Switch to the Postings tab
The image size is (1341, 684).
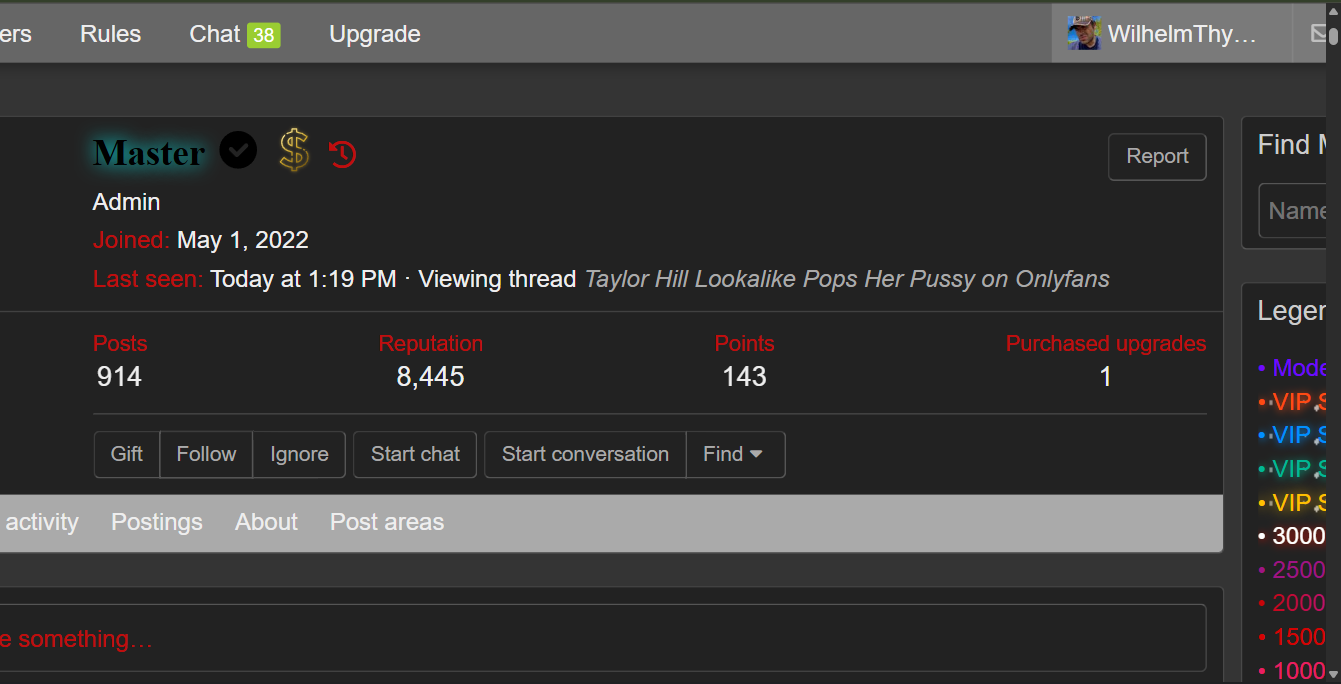tap(157, 522)
